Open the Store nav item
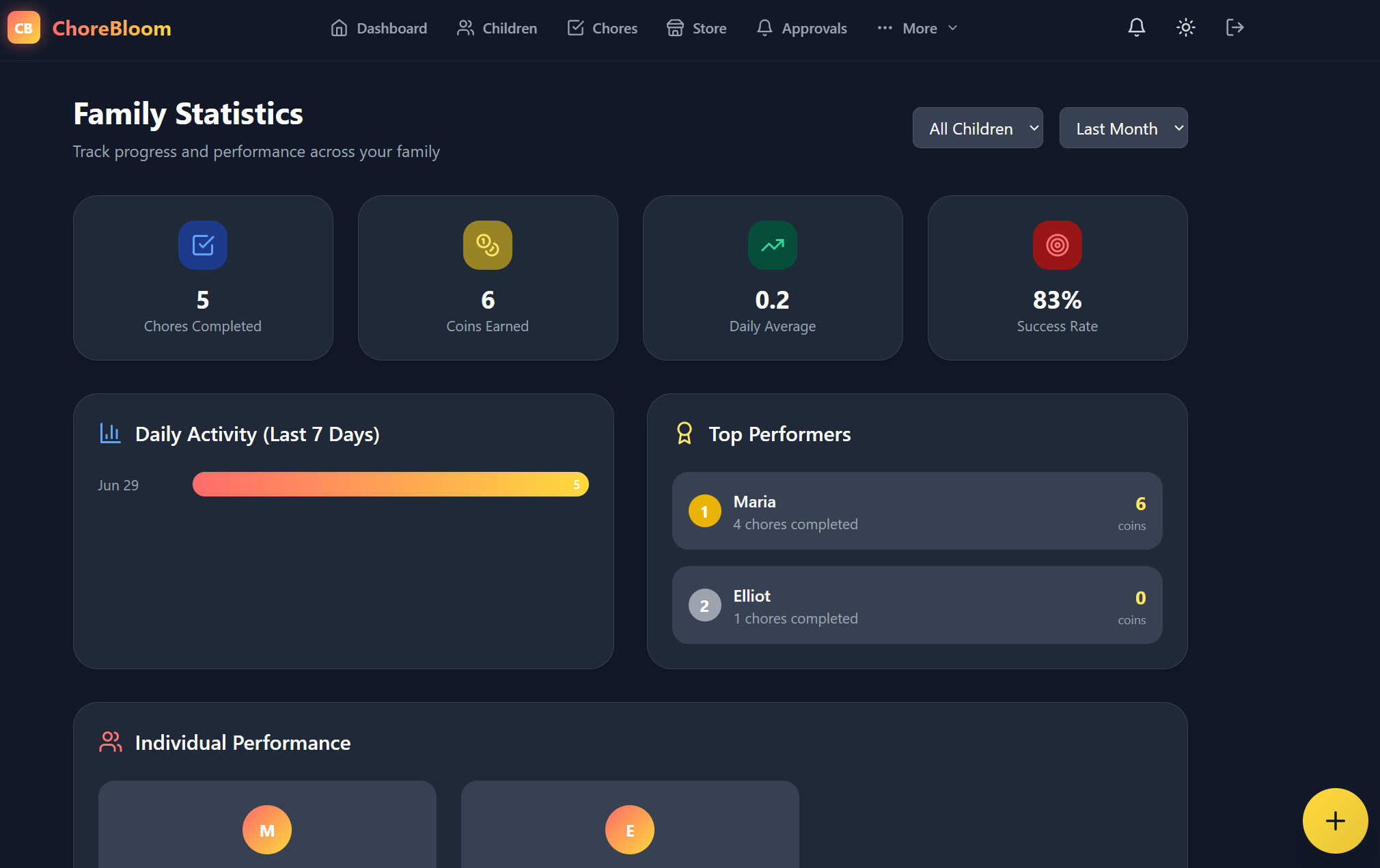 point(696,29)
